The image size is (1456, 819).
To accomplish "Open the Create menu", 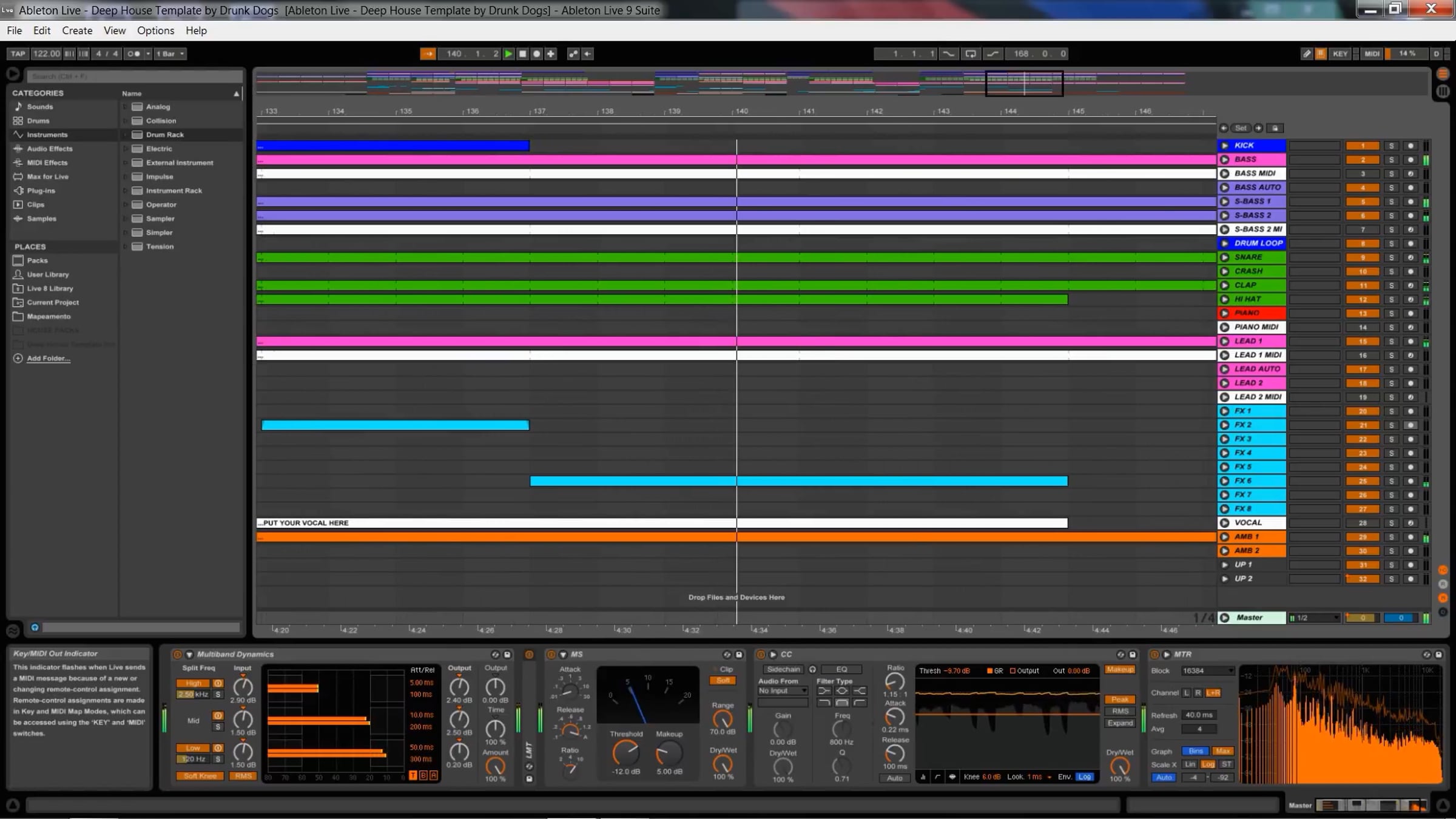I will click(x=77, y=30).
